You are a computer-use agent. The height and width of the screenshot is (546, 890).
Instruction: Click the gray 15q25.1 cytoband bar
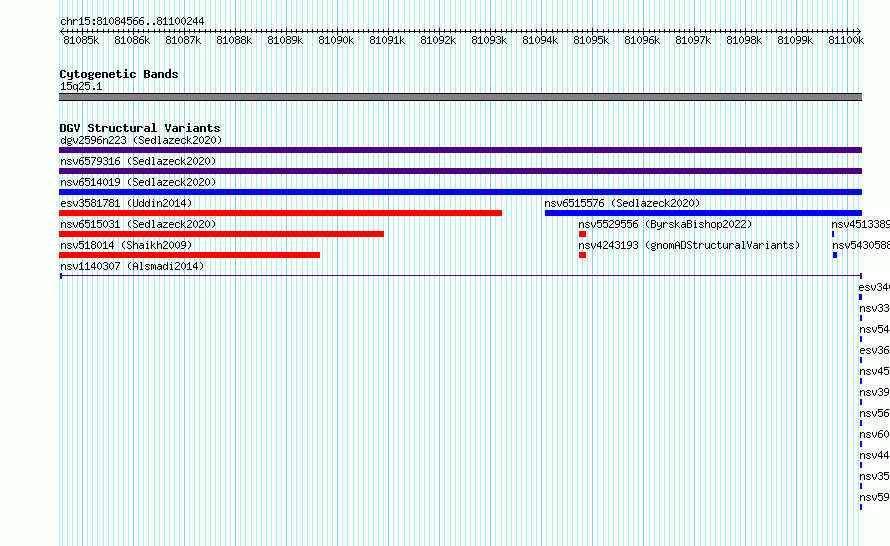(x=460, y=97)
